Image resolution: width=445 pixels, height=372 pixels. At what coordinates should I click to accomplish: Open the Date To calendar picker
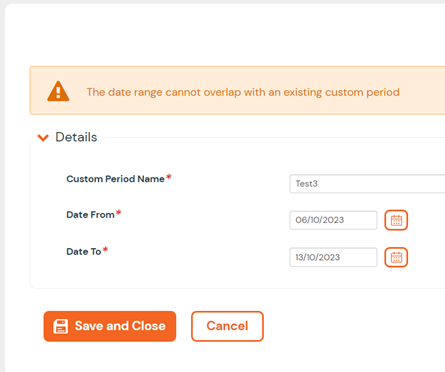tap(396, 257)
